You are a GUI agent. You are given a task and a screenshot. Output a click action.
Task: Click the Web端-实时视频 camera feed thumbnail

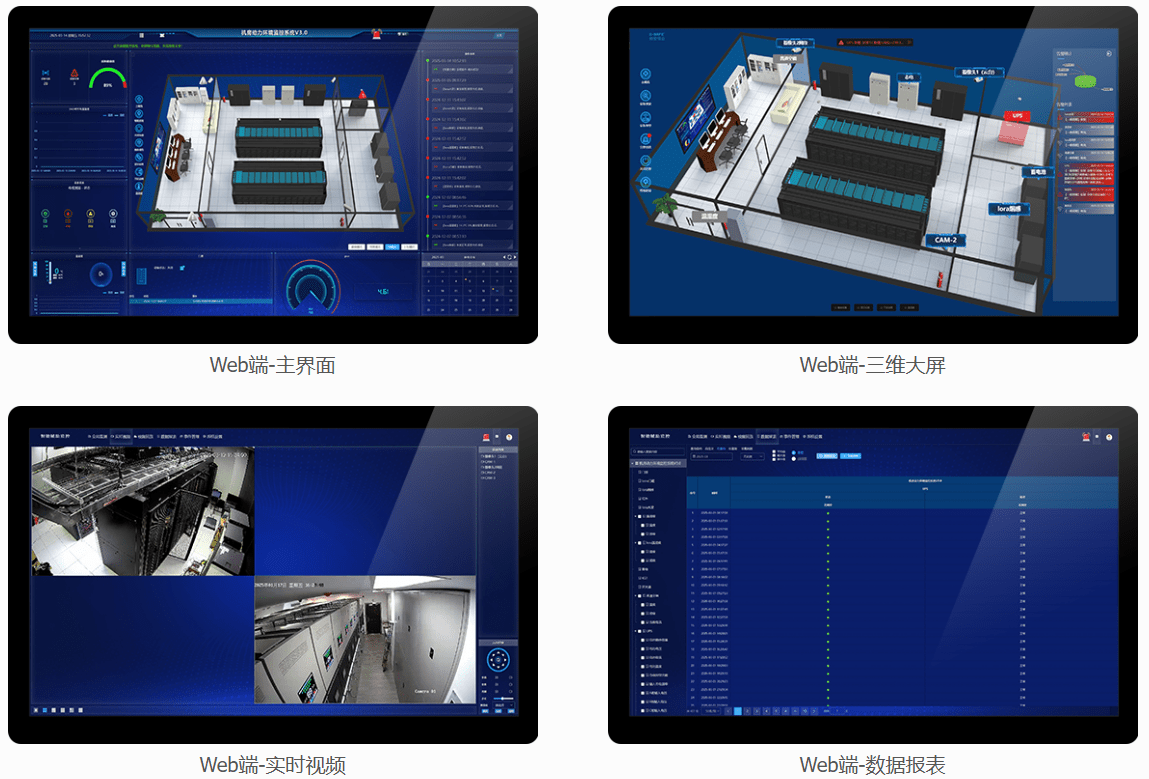[142, 511]
